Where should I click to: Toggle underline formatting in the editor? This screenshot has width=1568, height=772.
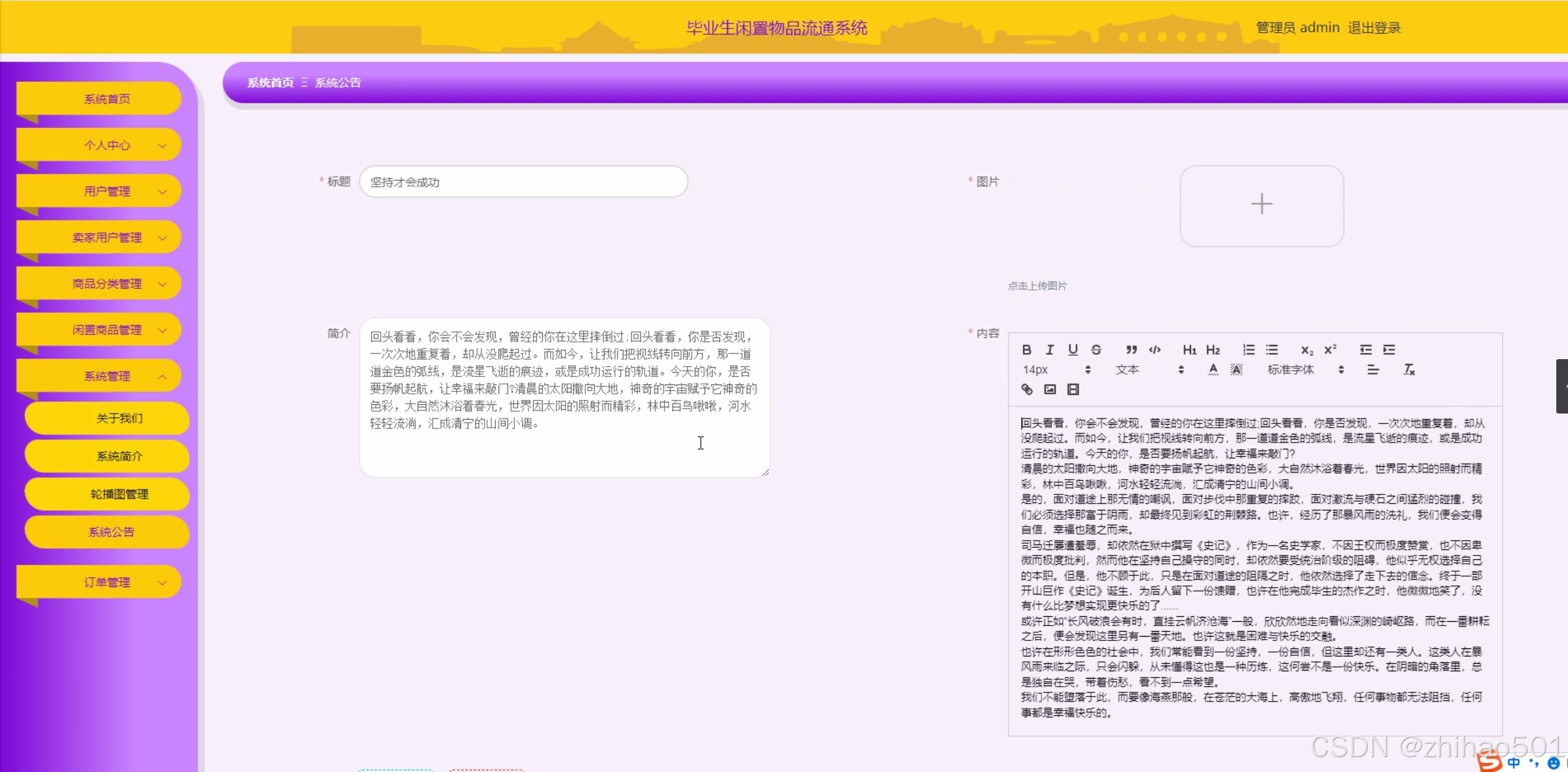[x=1073, y=350]
